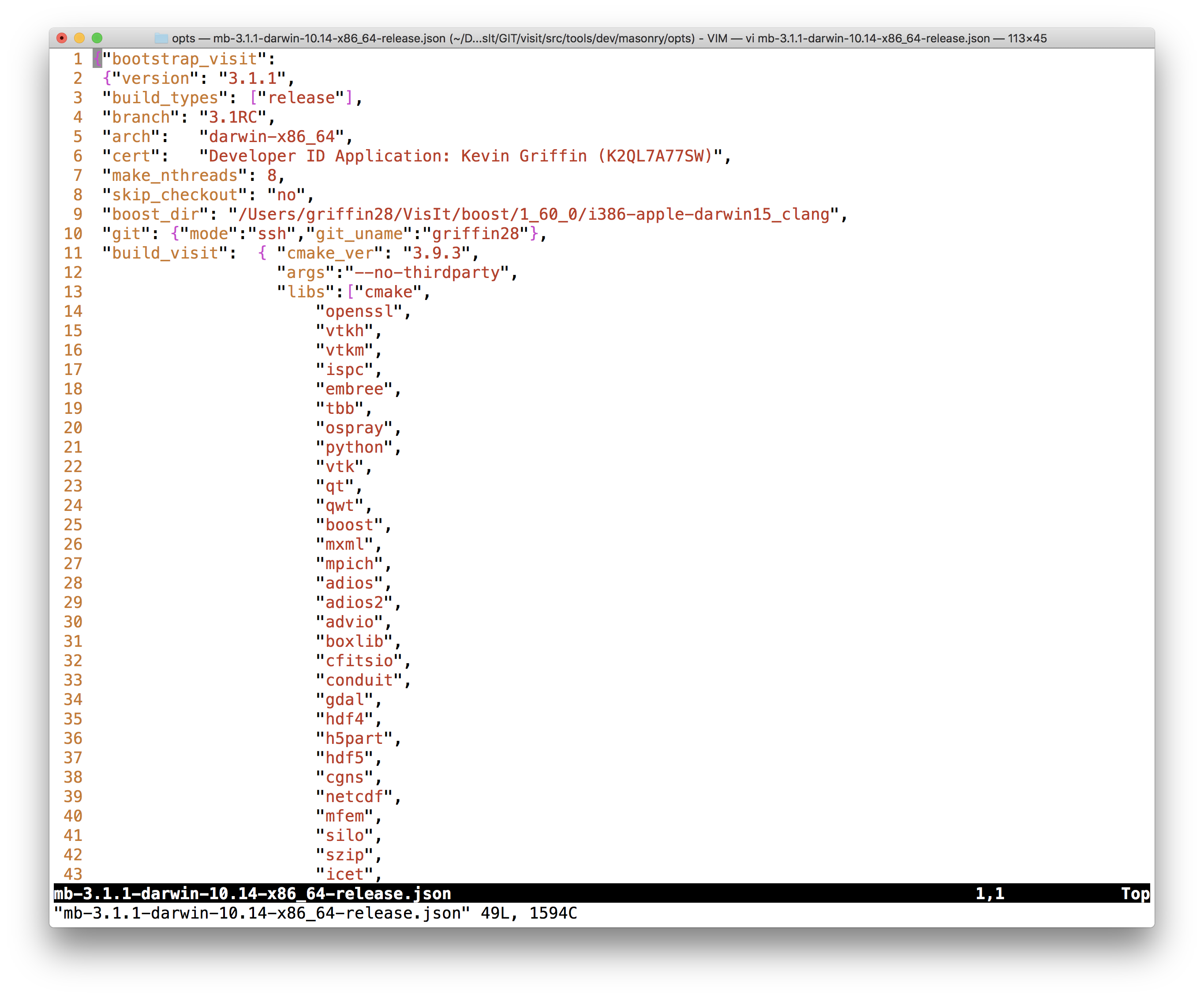Click the "build_types" key
Screen dimensions: 1204x998
pos(165,98)
